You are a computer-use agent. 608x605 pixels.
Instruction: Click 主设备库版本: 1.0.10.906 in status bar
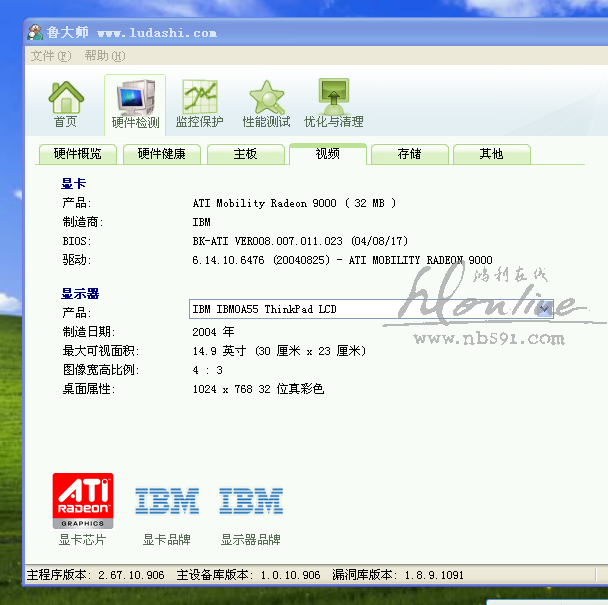point(249,575)
